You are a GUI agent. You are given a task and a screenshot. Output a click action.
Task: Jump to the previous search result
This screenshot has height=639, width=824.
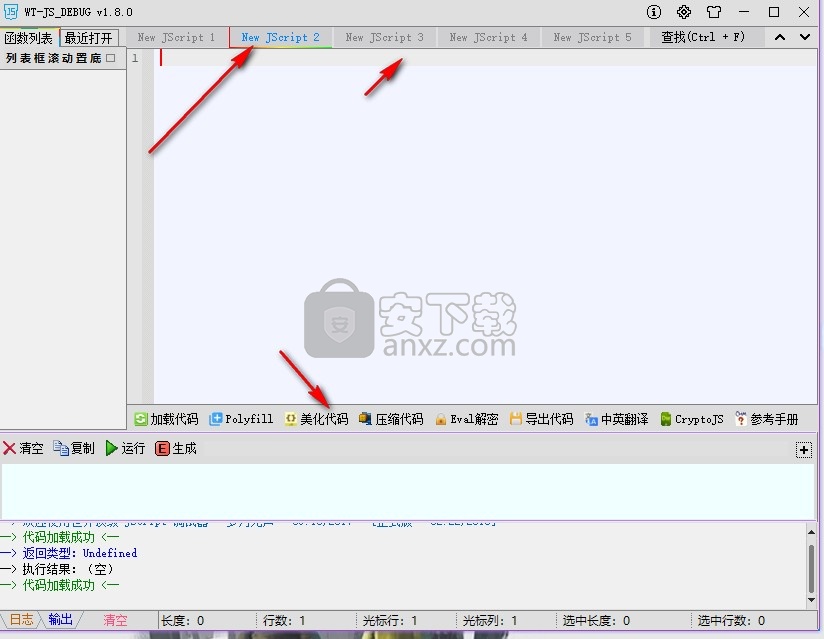click(x=780, y=37)
